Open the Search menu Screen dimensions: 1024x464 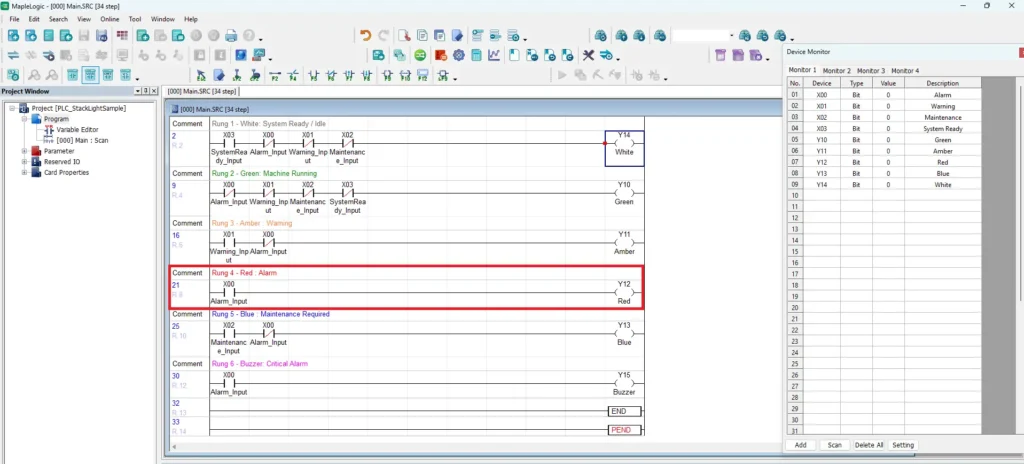pos(58,19)
